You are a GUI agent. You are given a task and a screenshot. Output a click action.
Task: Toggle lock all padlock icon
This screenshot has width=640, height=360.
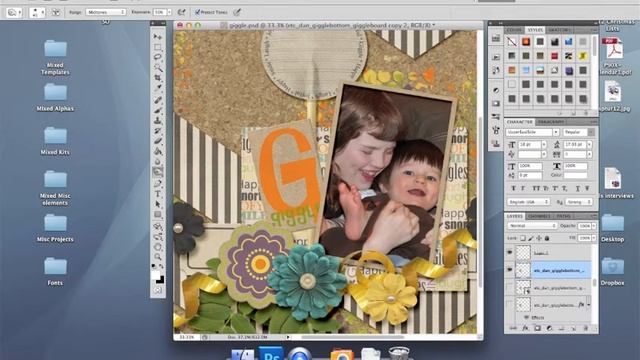click(547, 238)
